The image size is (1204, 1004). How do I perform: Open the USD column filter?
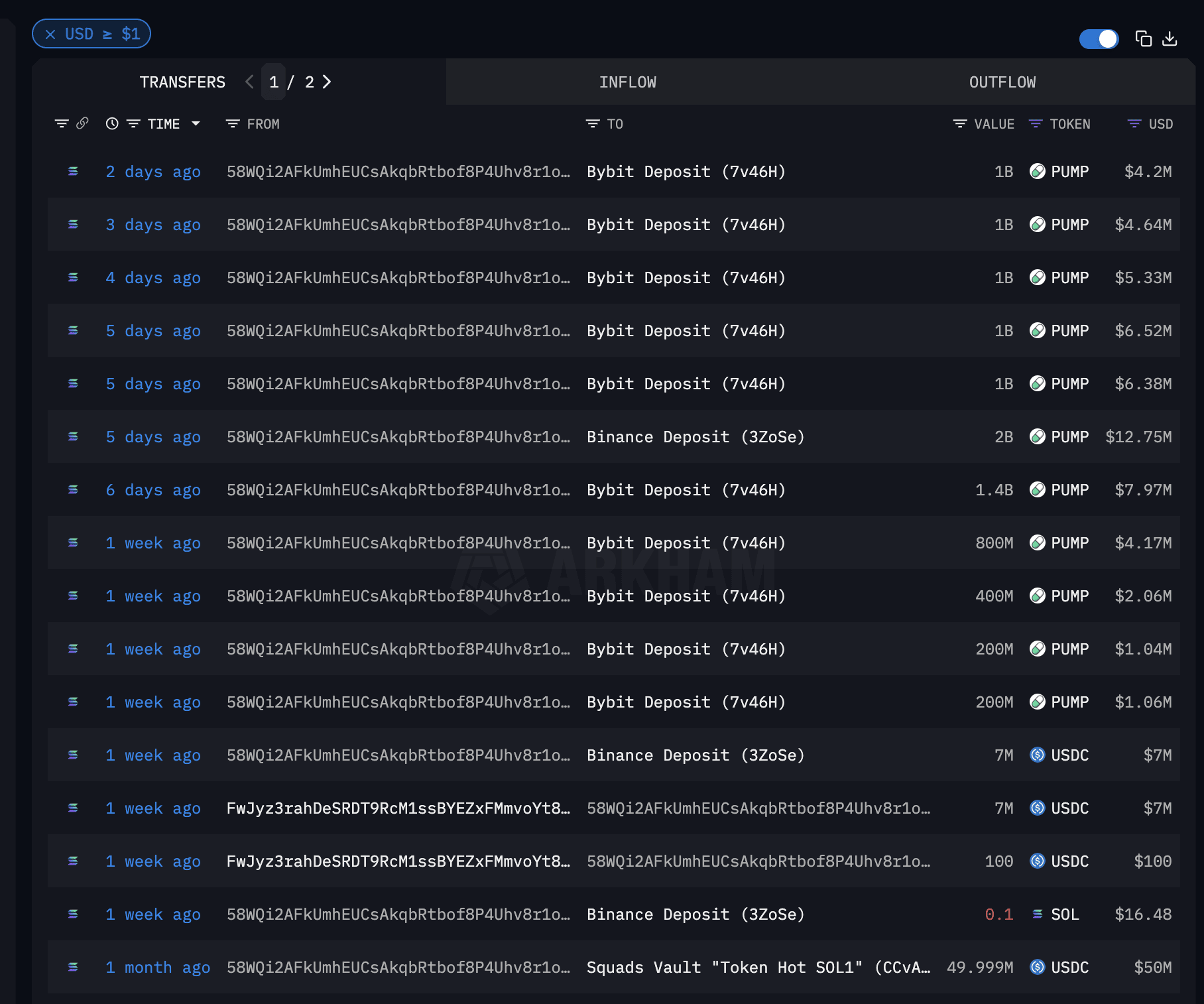[1134, 124]
